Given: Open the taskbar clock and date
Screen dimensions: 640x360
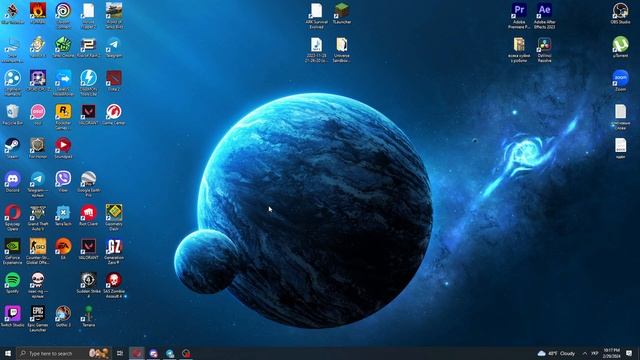Looking at the screenshot, I should click(x=611, y=353).
